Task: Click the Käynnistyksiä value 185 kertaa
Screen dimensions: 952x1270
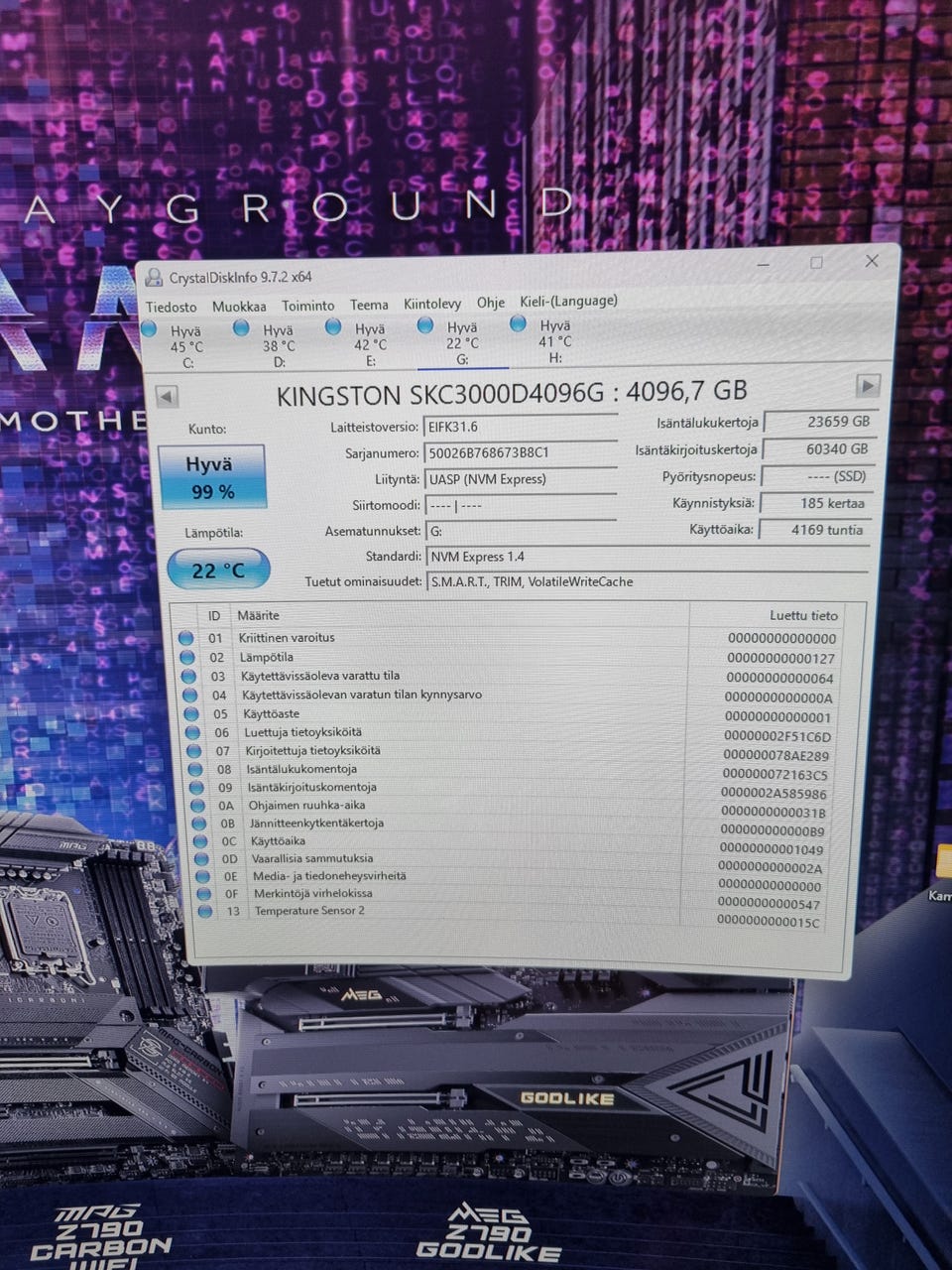Action: pyautogui.click(x=815, y=503)
